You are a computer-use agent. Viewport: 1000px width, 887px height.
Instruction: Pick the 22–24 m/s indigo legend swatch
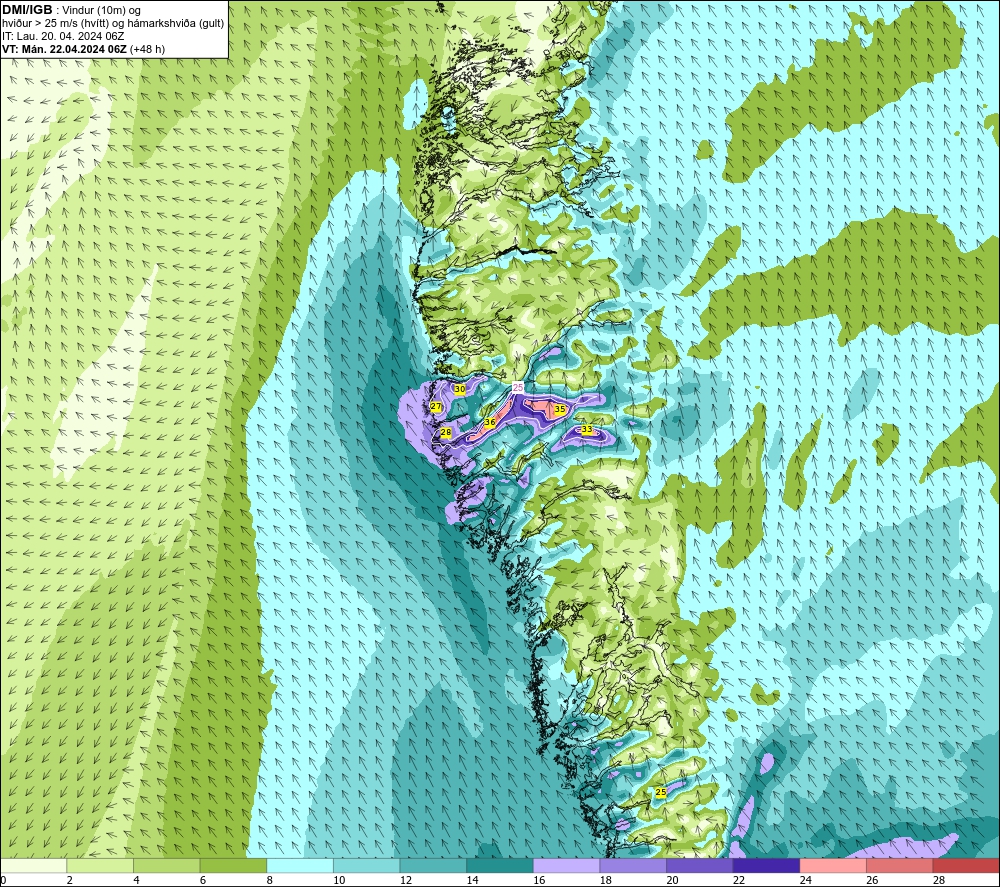click(767, 866)
